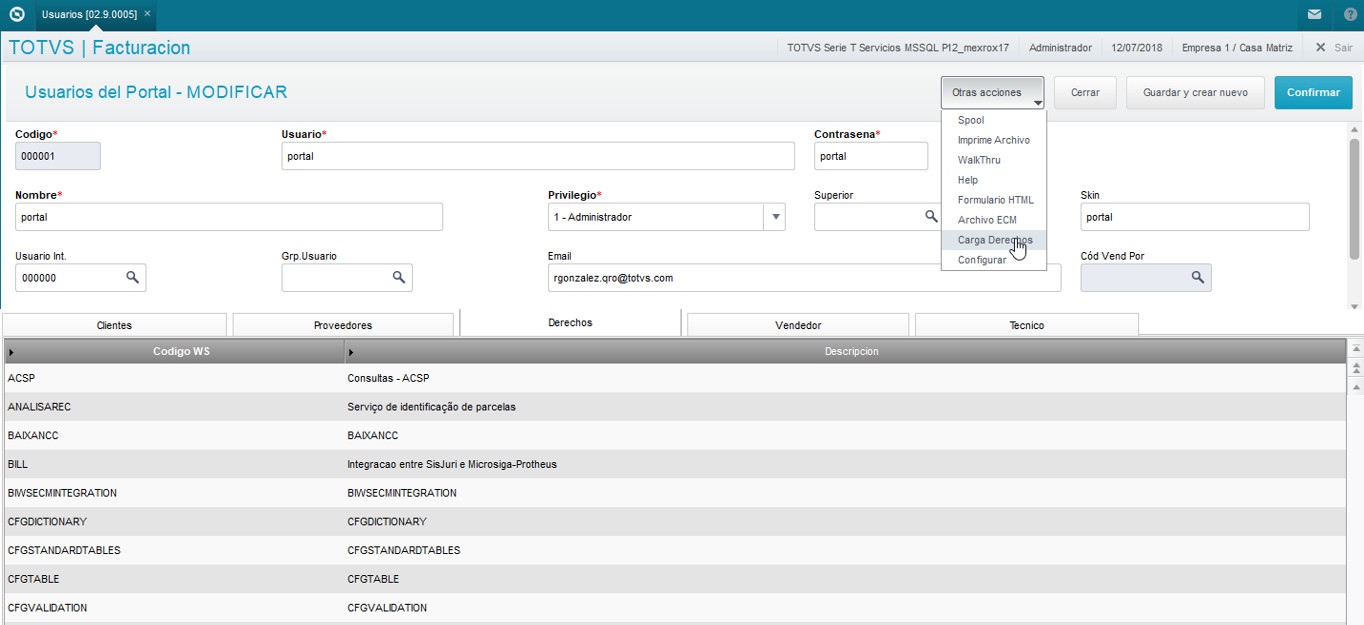Click the Email input field
Screen dimensions: 1364x625
point(804,278)
